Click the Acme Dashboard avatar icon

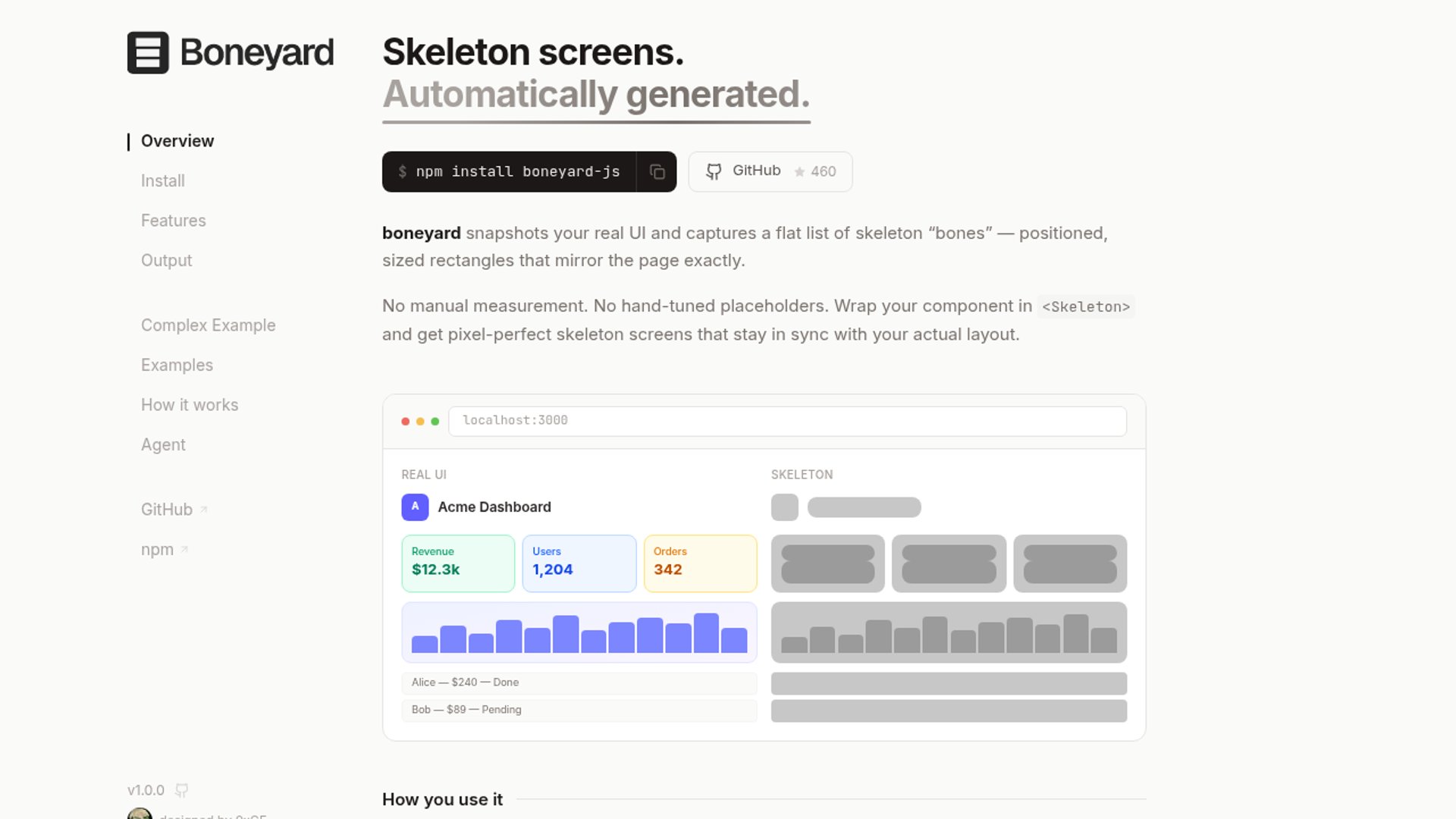tap(415, 507)
